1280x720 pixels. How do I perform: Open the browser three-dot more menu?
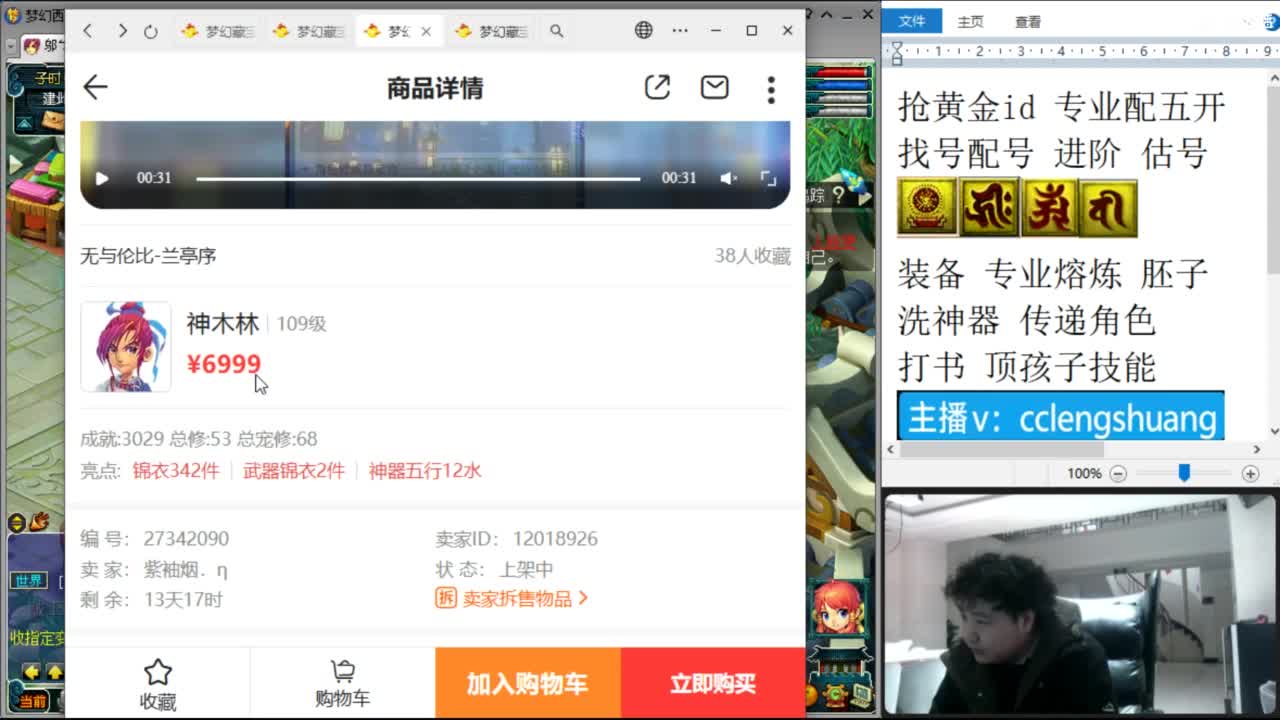(680, 31)
